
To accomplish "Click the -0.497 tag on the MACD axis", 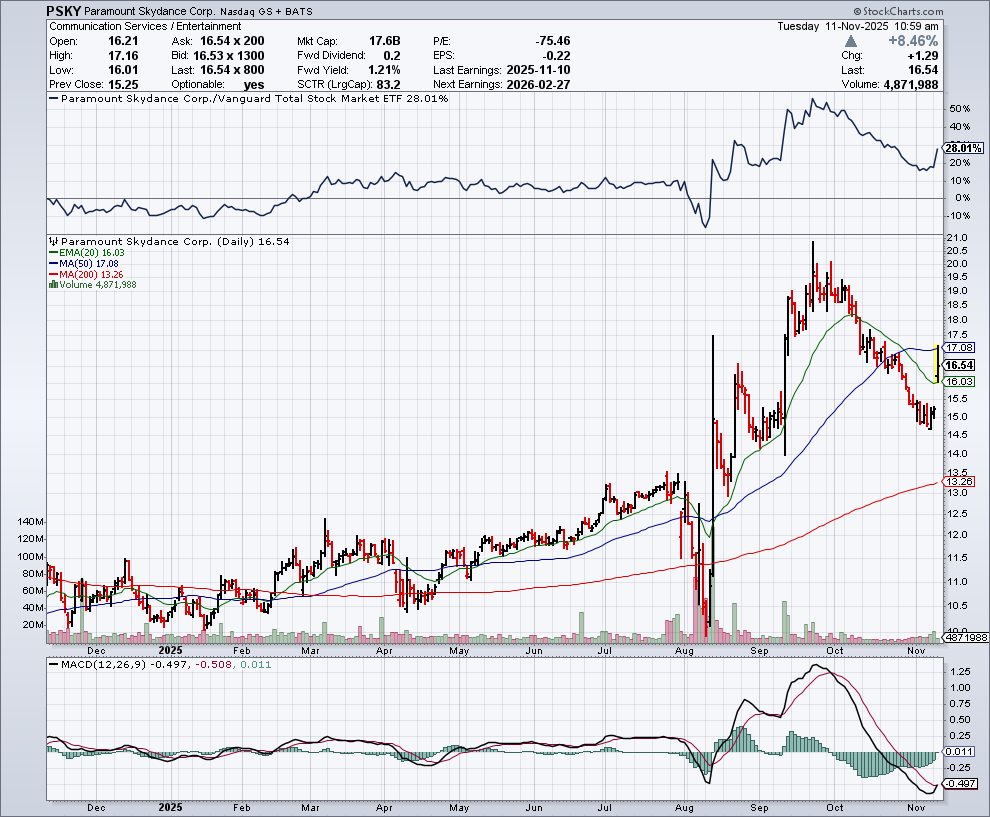I will pos(959,783).
